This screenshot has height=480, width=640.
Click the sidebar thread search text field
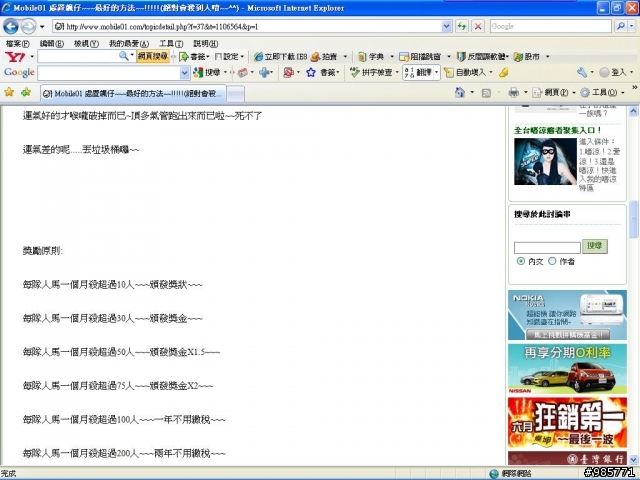[547, 247]
